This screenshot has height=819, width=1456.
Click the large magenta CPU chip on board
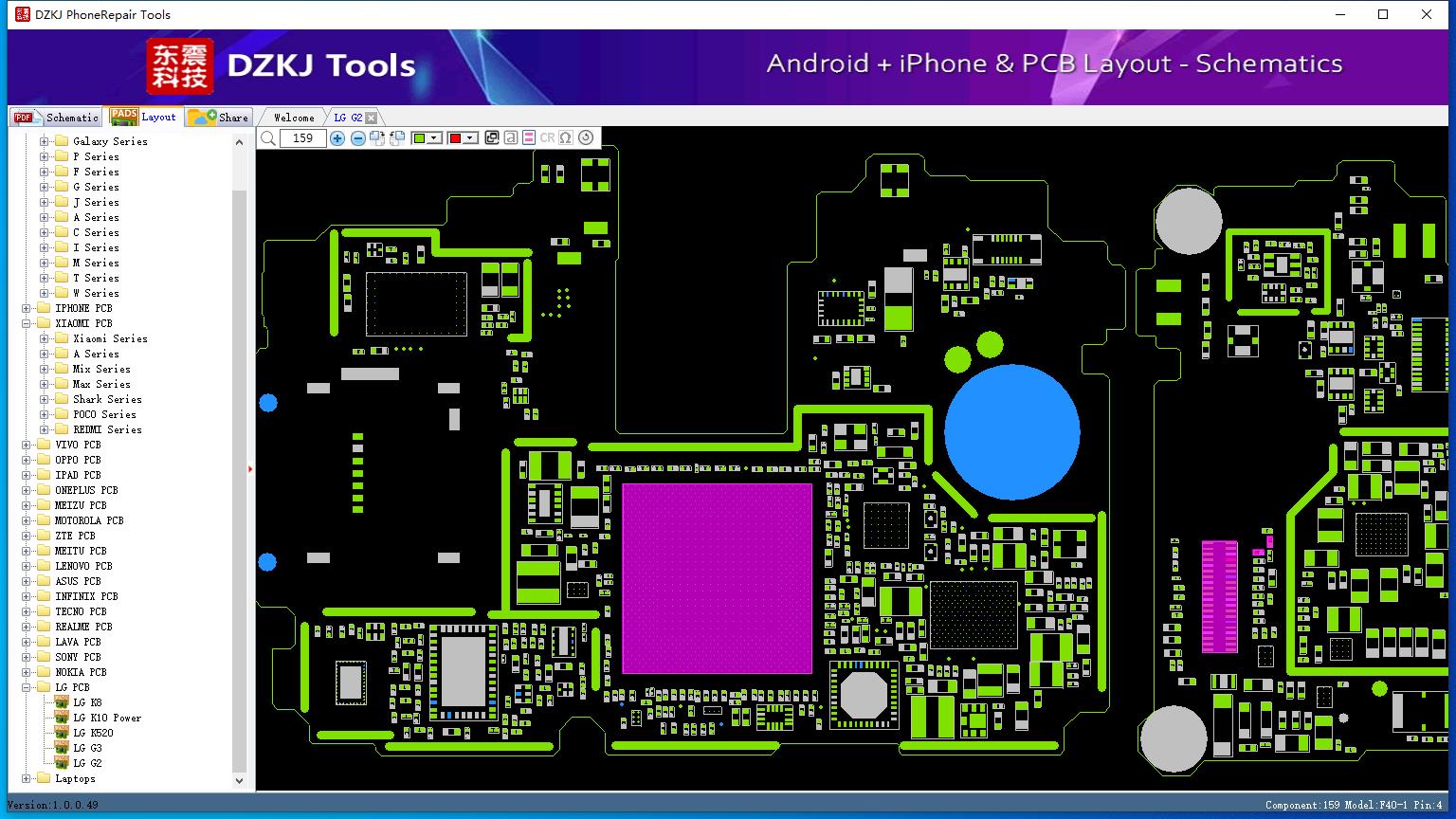[717, 578]
